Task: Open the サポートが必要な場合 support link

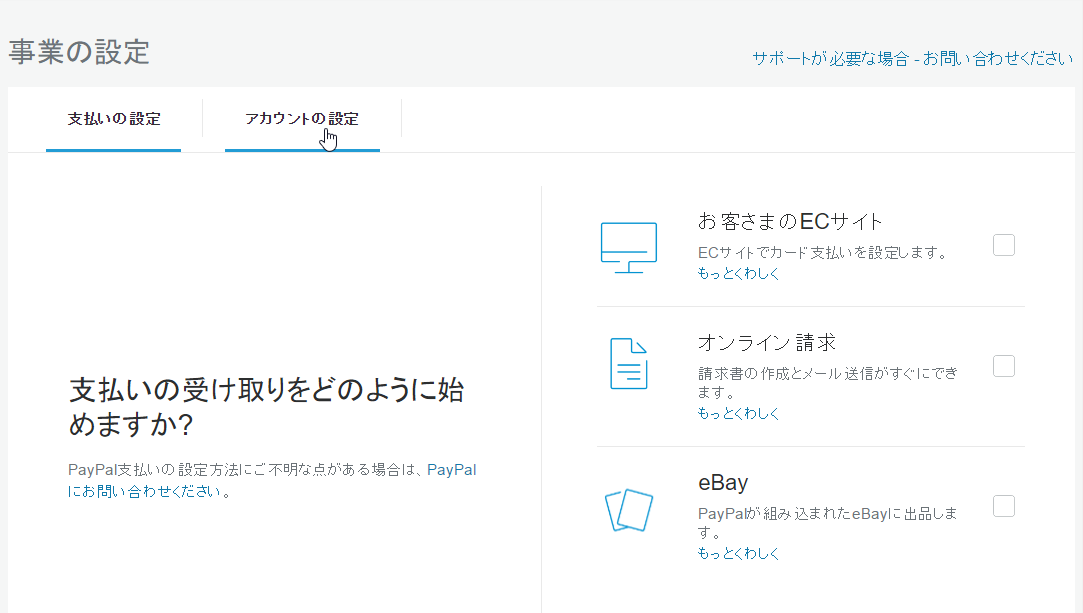Action: click(912, 59)
